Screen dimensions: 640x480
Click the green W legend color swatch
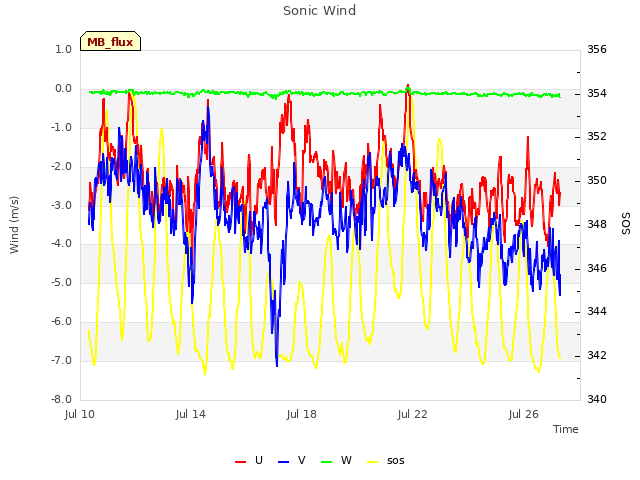(327, 462)
